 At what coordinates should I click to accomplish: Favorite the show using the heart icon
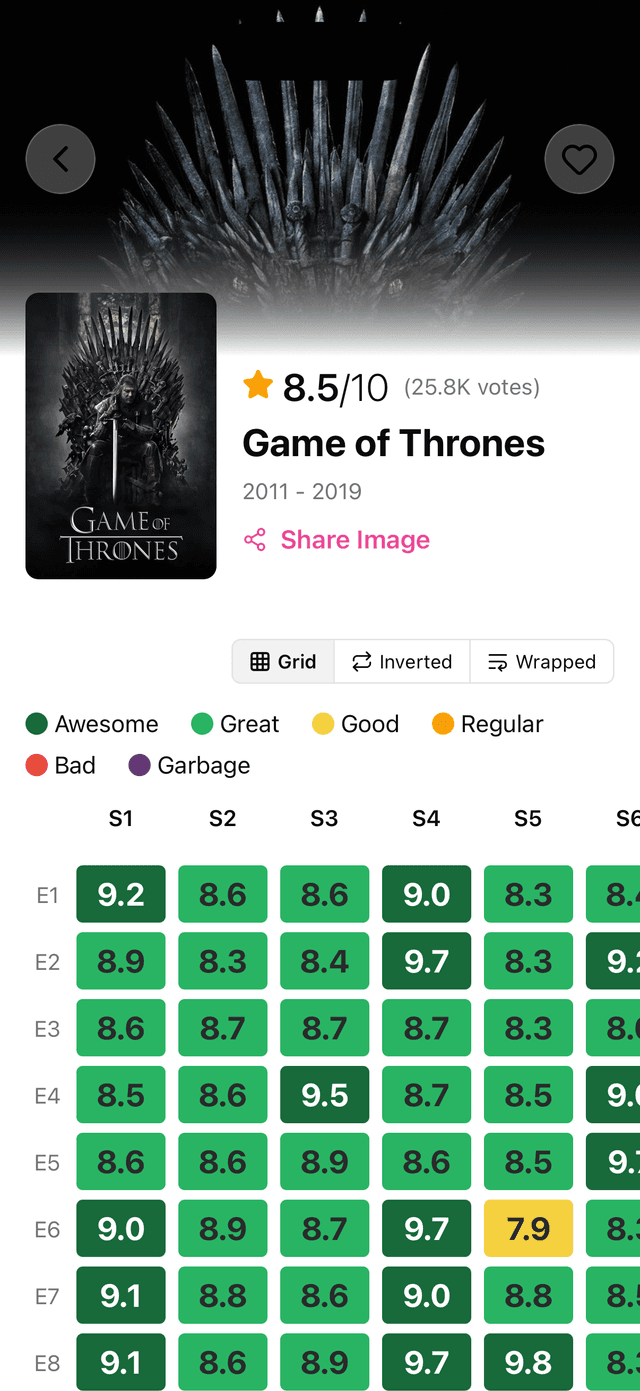pos(579,158)
